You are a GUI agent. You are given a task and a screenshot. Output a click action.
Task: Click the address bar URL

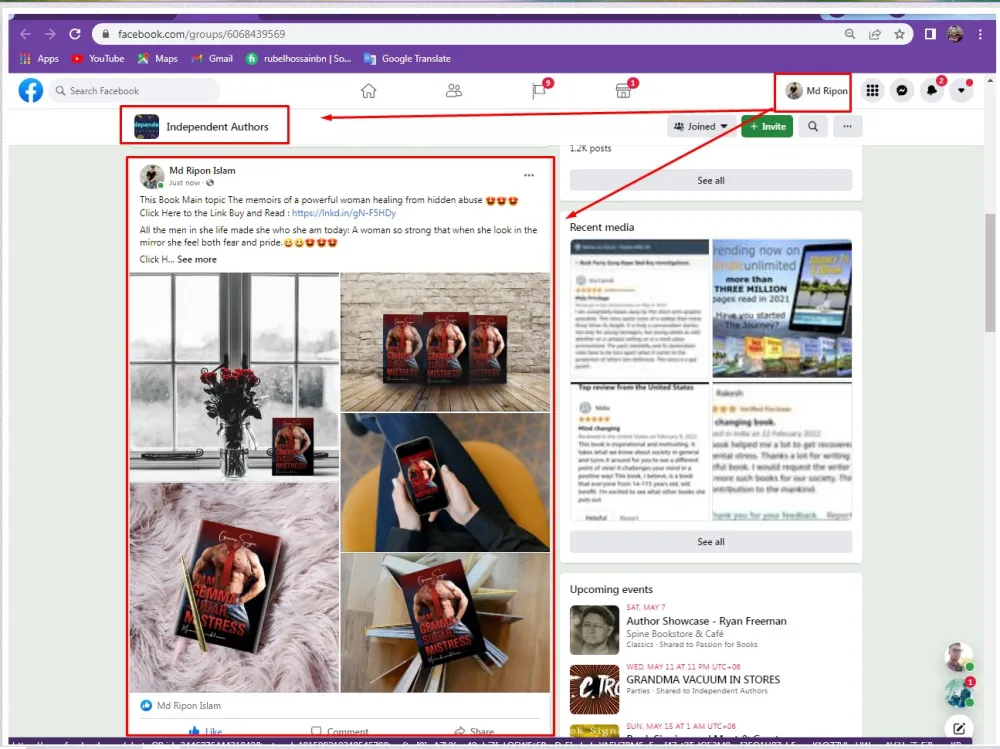pos(202,34)
